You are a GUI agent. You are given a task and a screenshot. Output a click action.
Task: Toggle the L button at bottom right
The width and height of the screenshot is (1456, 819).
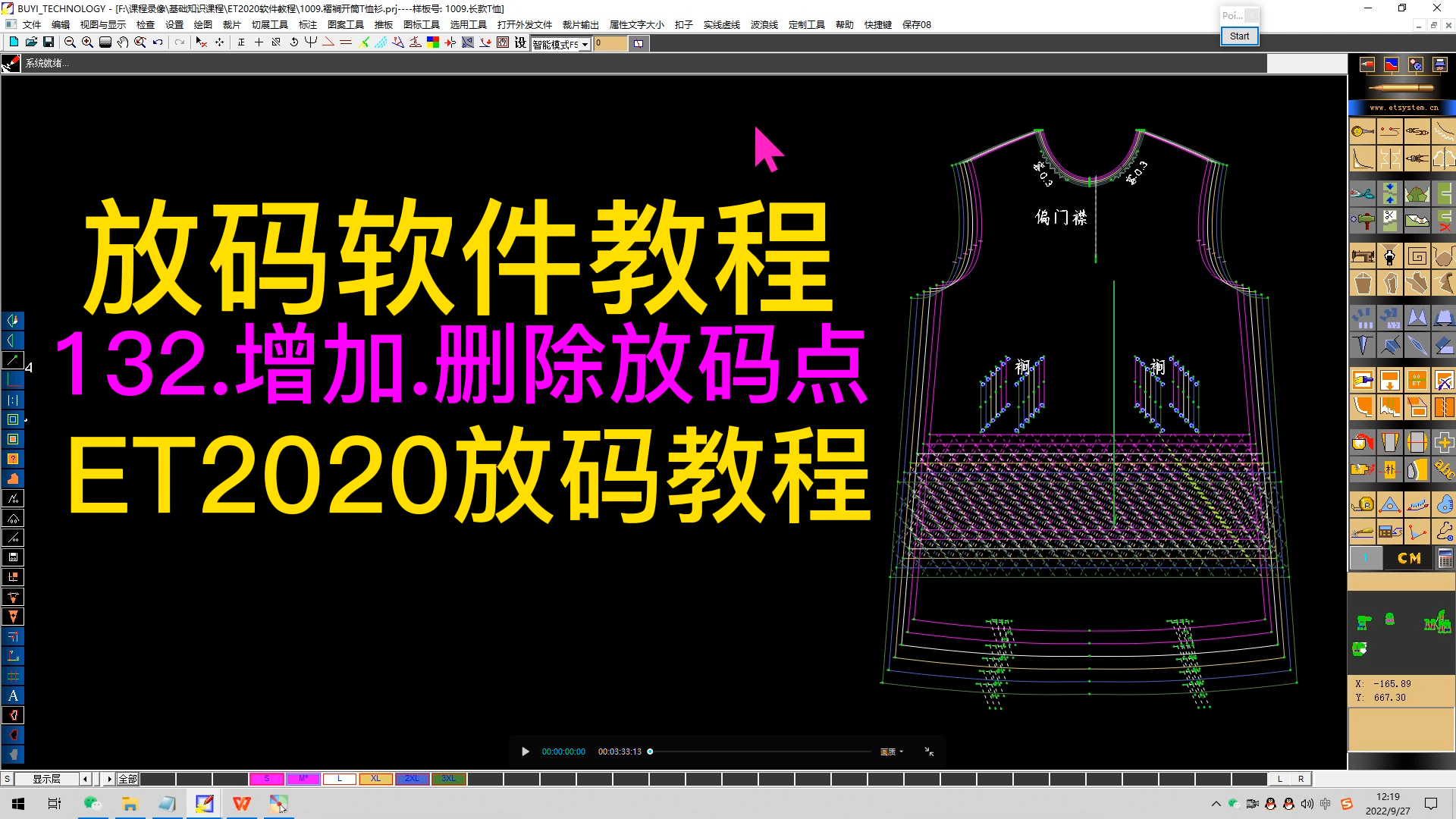point(1280,779)
